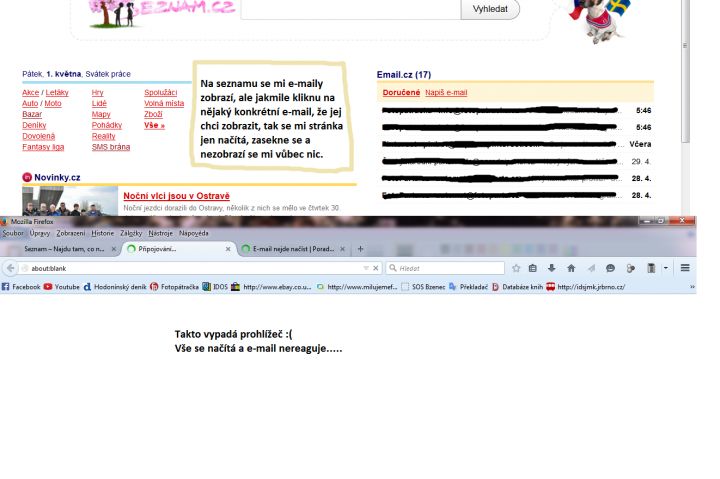Open a new tab with plus button

[x=360, y=249]
